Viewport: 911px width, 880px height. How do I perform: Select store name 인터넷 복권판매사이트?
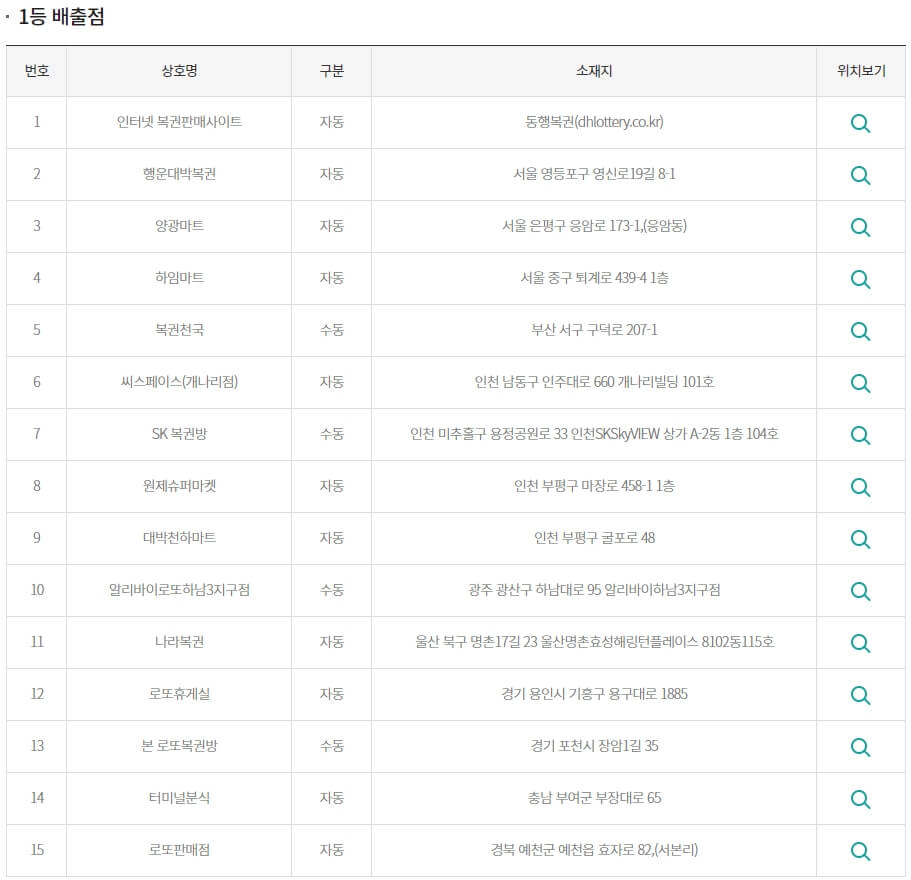click(179, 121)
